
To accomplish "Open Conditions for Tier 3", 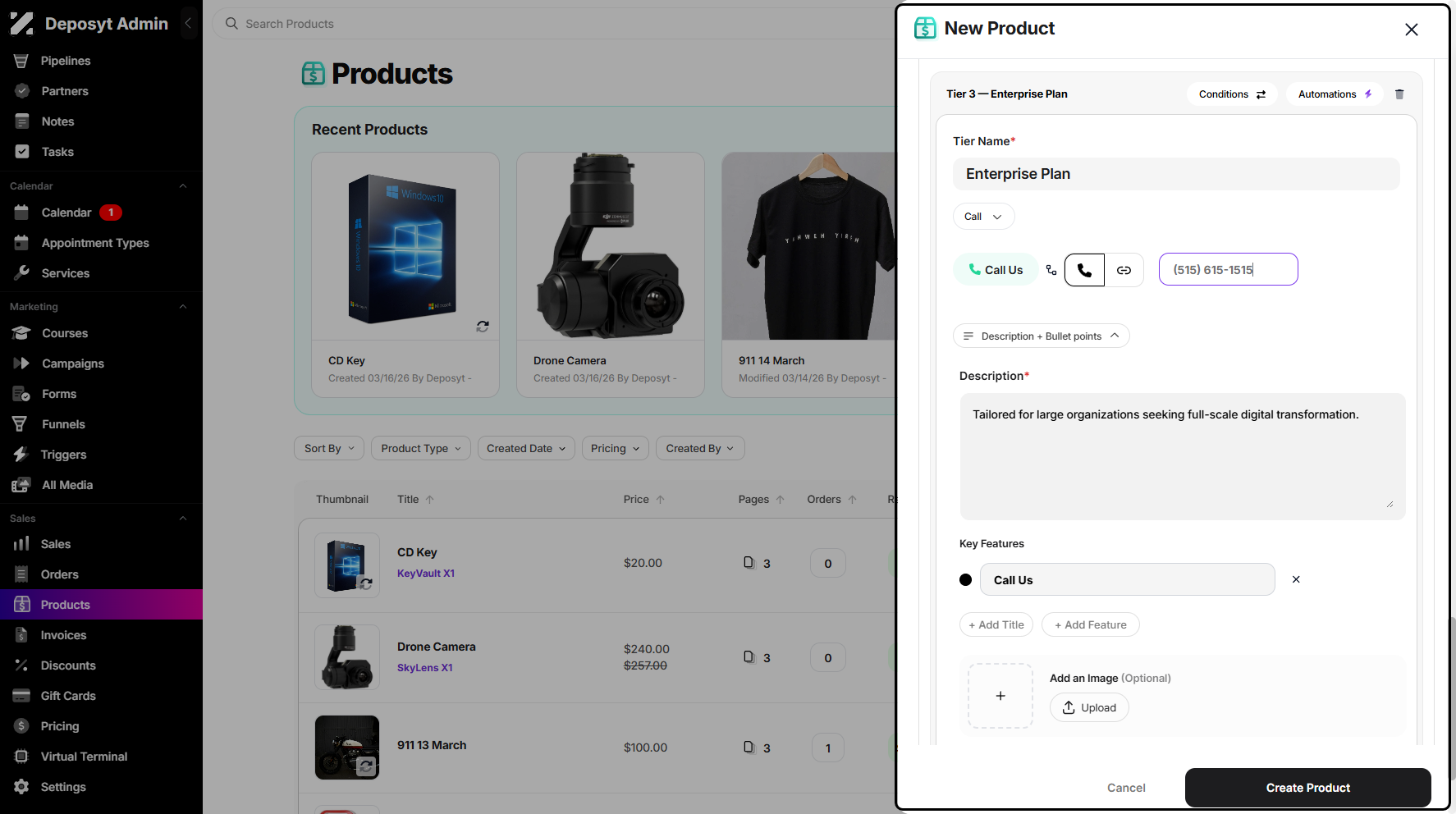I will tap(1232, 94).
